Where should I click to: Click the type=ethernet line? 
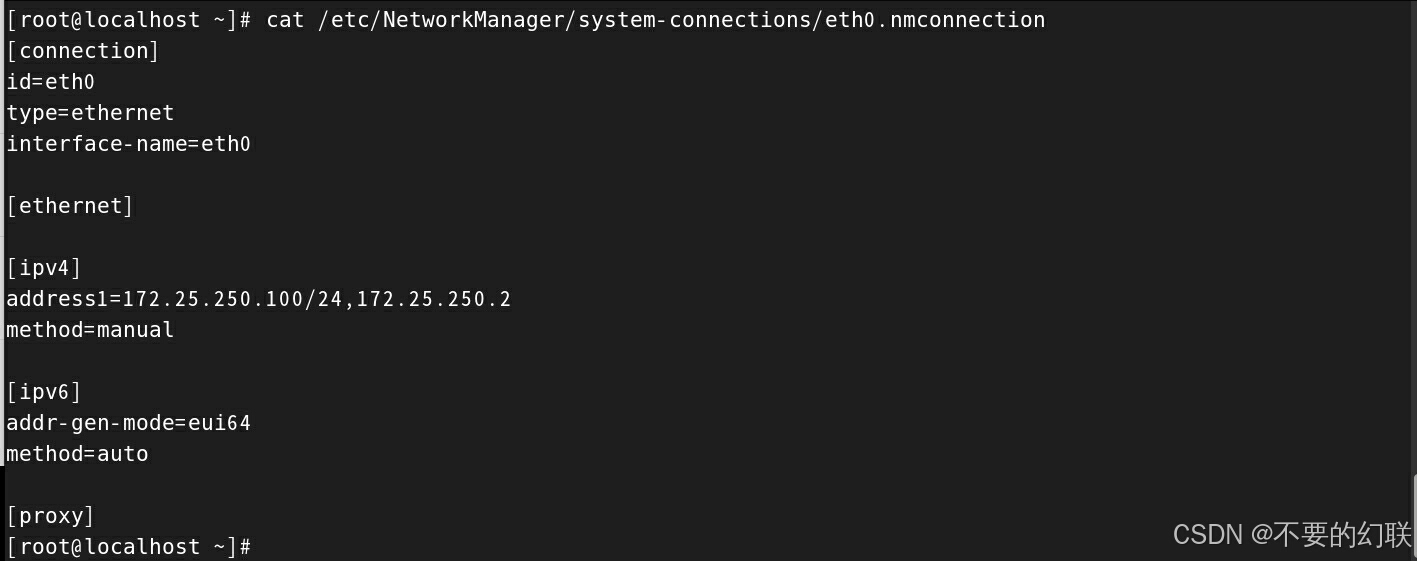(x=90, y=113)
